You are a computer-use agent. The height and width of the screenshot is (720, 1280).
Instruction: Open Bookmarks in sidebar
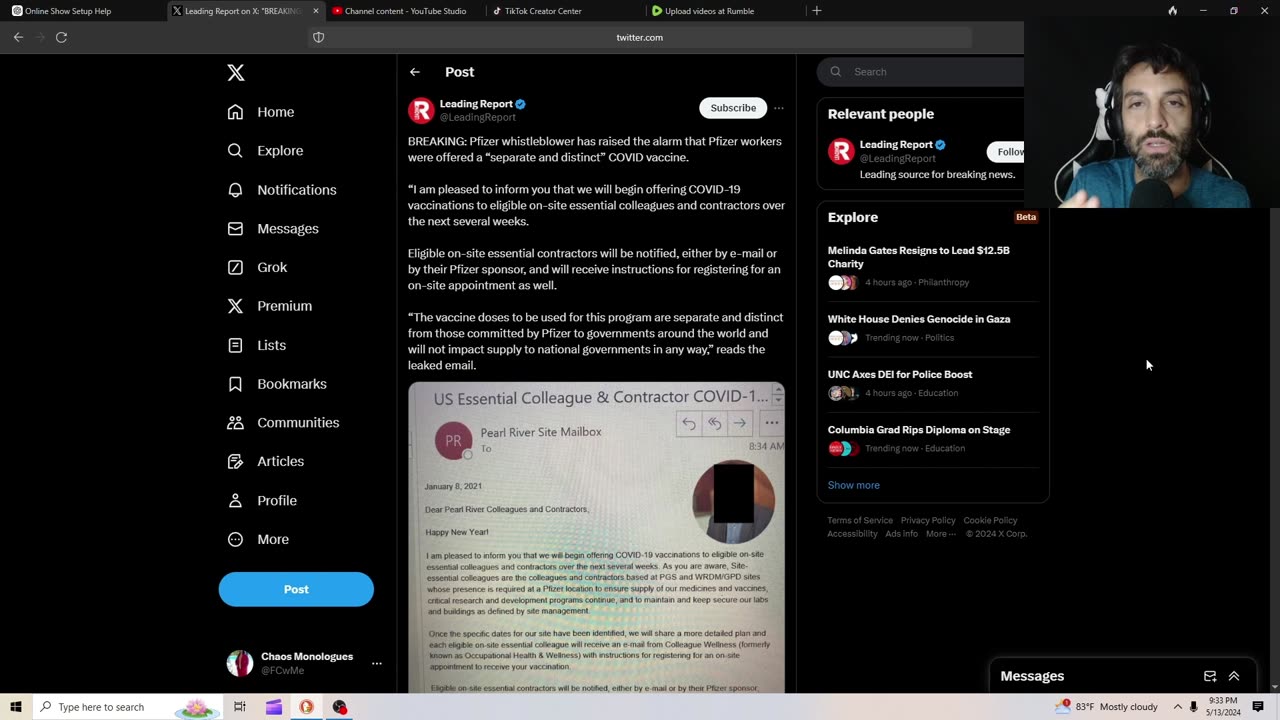pos(277,384)
